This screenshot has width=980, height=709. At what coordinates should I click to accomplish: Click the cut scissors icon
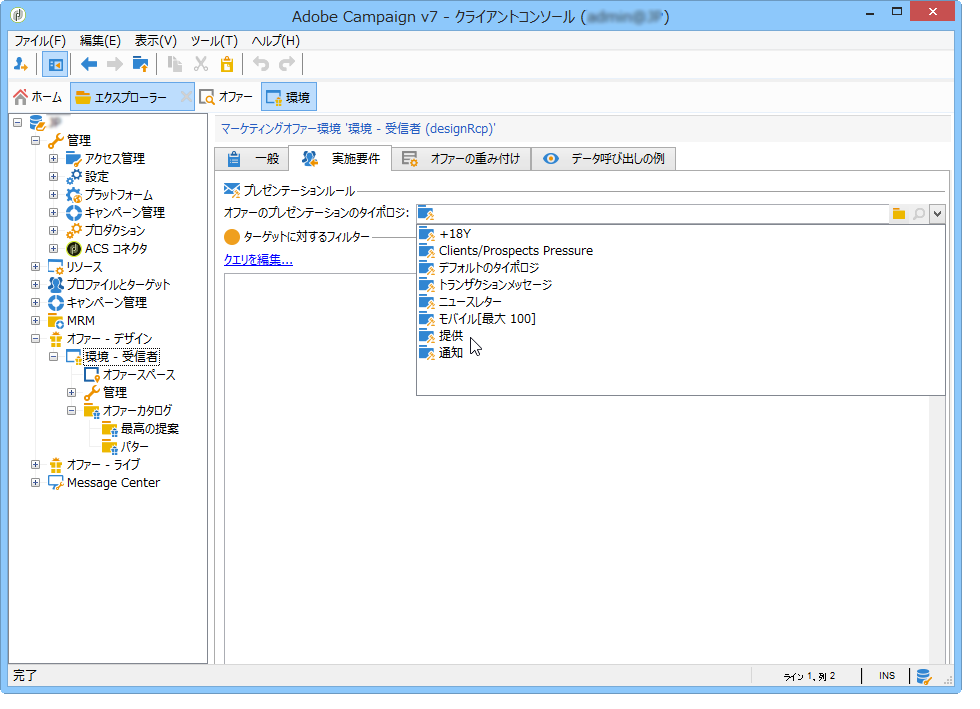coord(201,64)
